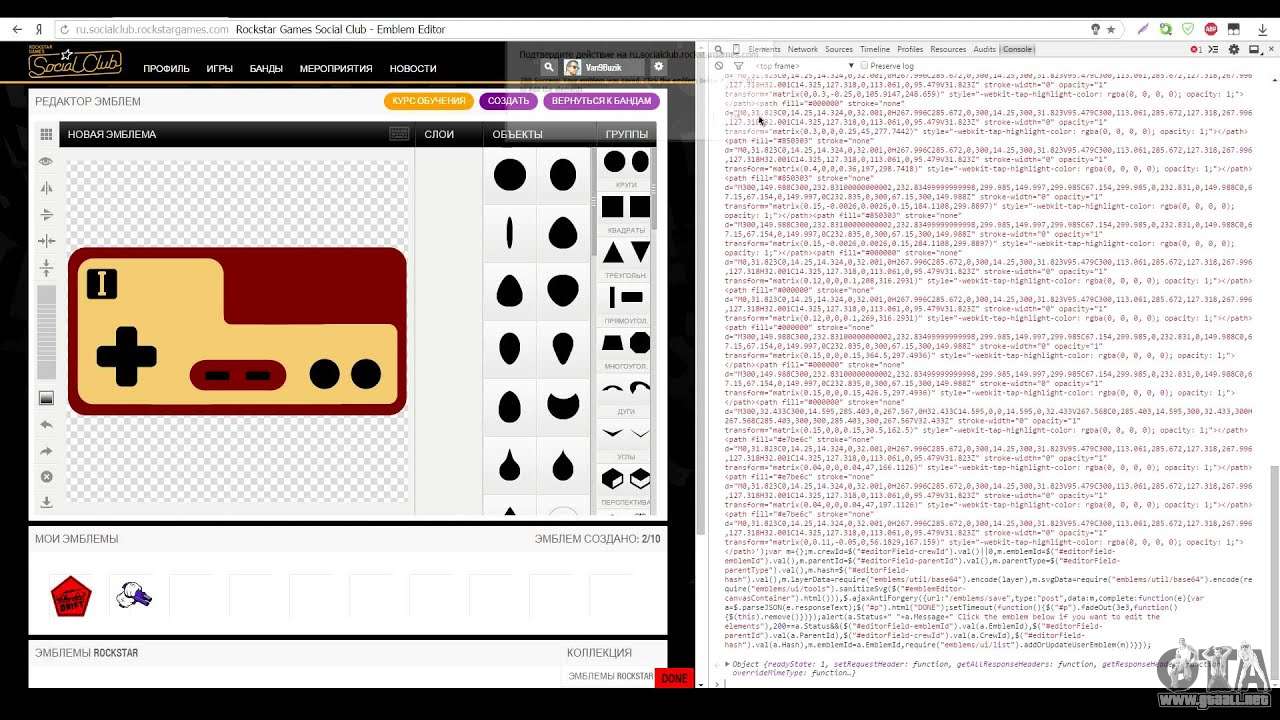The height and width of the screenshot is (720, 1280).
Task: Flip object vertically with the mirror icon
Action: (x=46, y=214)
